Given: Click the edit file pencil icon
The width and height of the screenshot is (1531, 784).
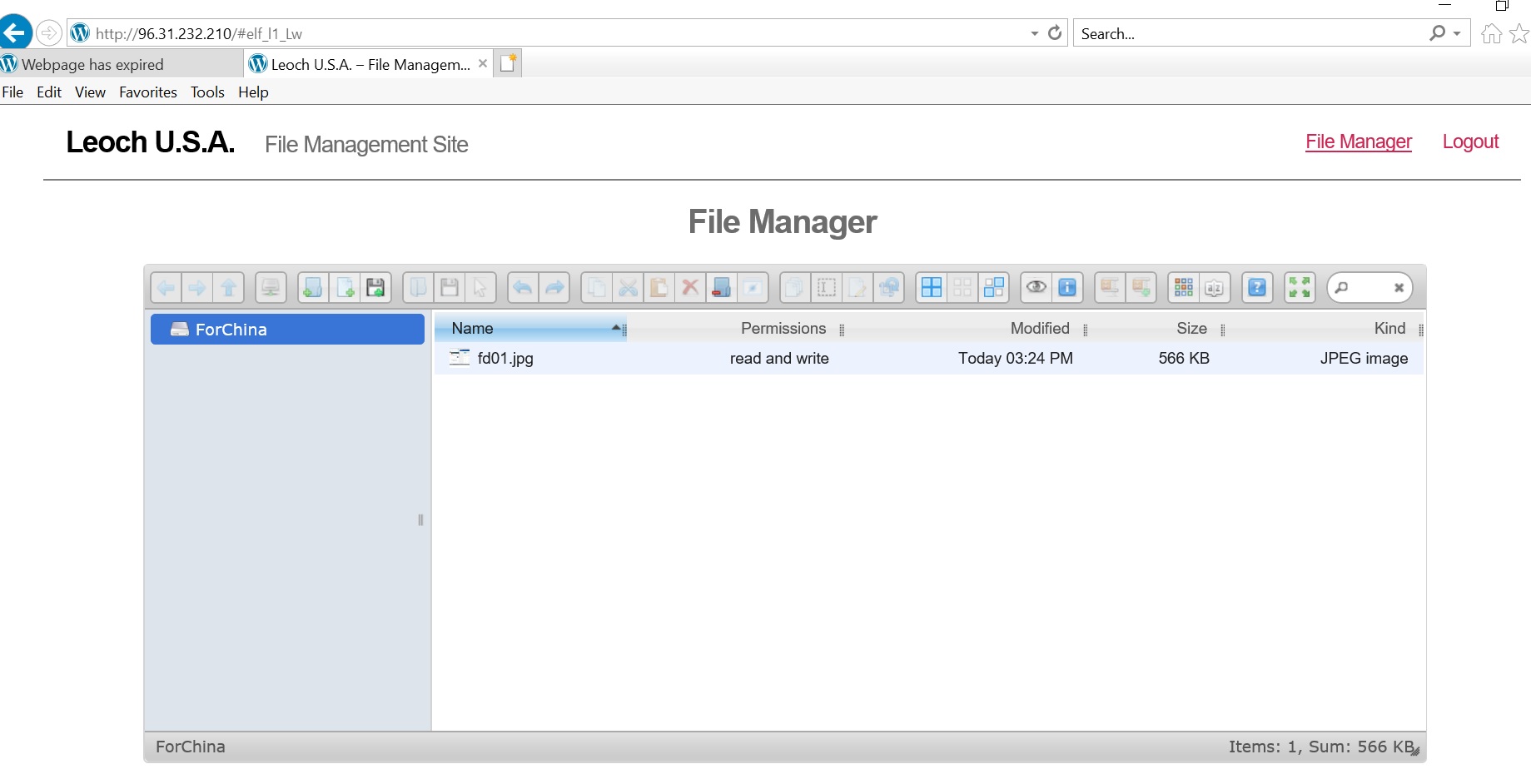Looking at the screenshot, I should pos(857,288).
